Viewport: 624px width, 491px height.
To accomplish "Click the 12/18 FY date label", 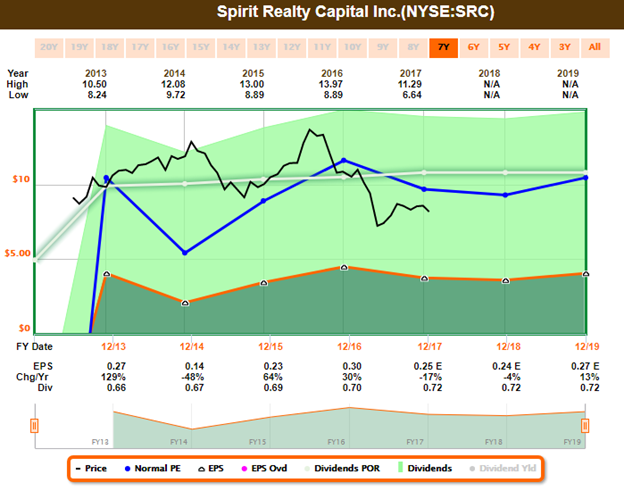I will click(508, 347).
